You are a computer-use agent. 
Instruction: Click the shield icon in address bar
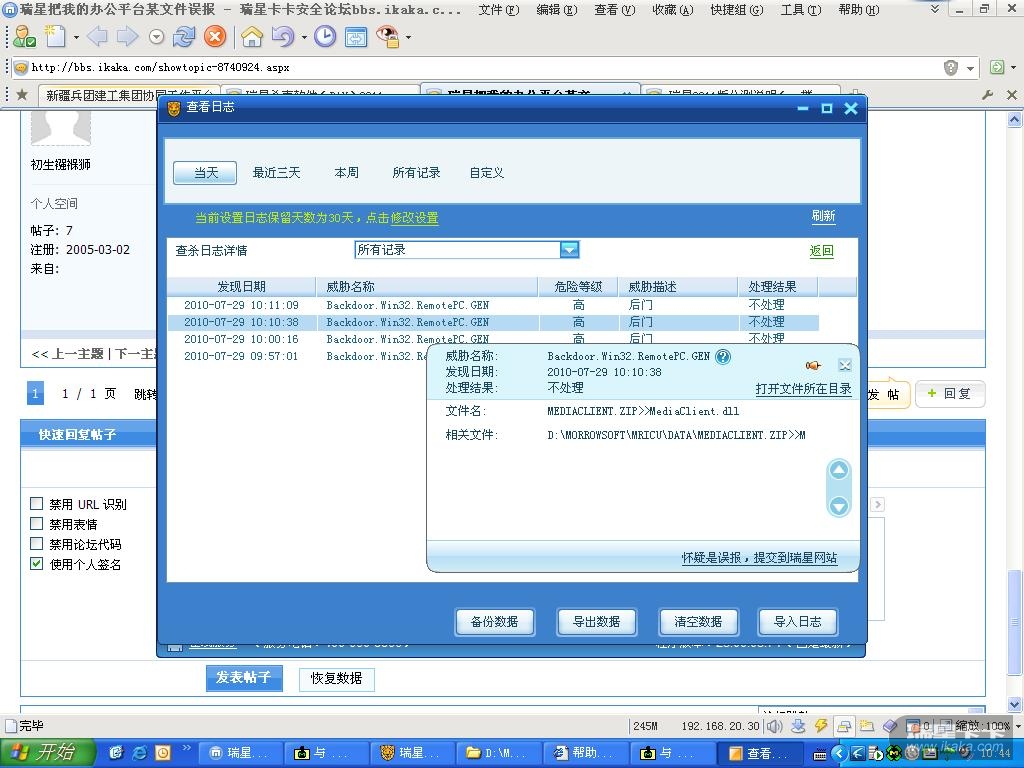point(951,67)
